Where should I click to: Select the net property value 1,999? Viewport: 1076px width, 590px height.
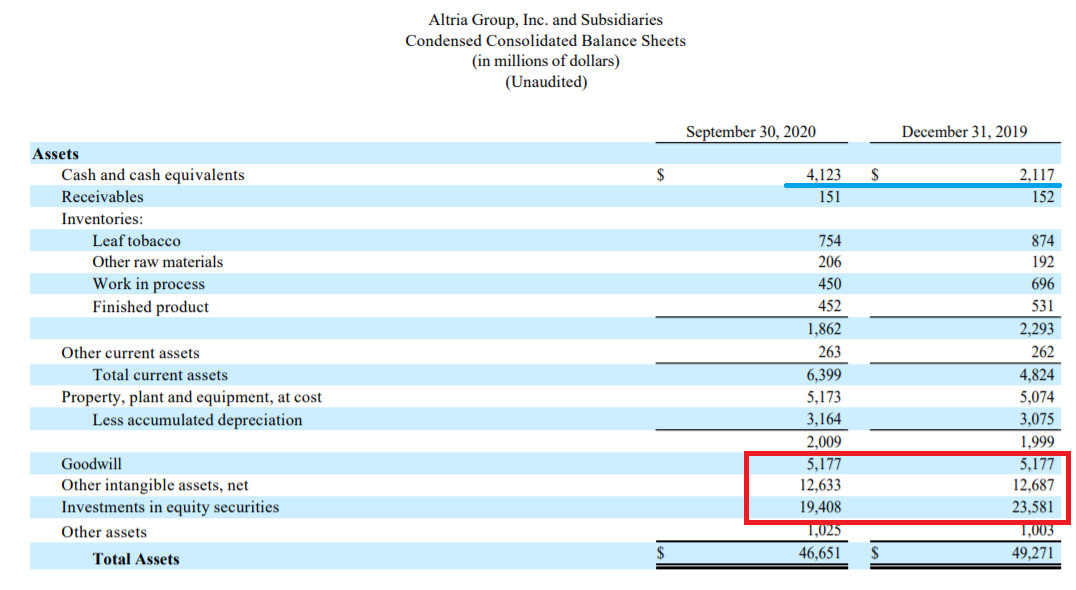pyautogui.click(x=1036, y=442)
